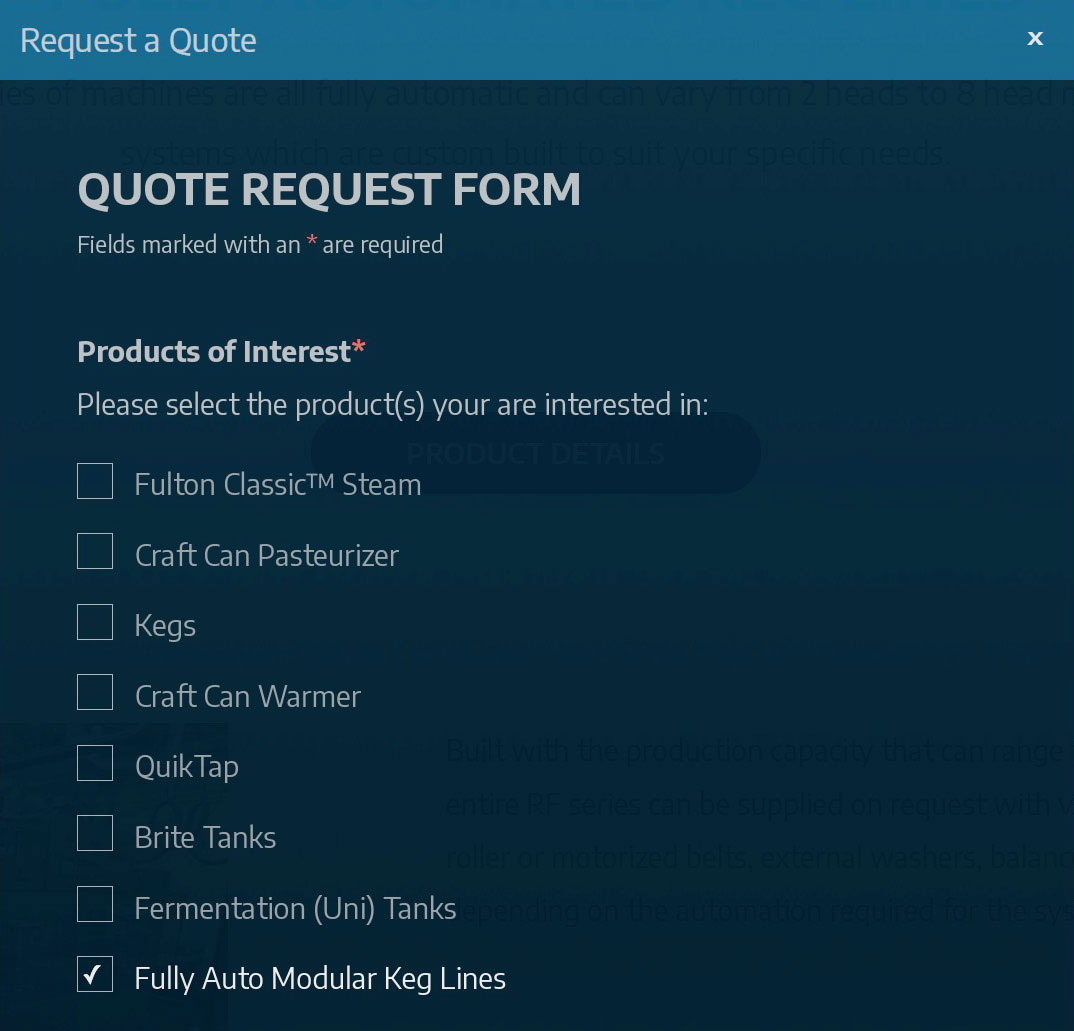This screenshot has height=1031, width=1074.
Task: Click the 'Fulton Classic™ Steam' label text
Action: tap(277, 485)
